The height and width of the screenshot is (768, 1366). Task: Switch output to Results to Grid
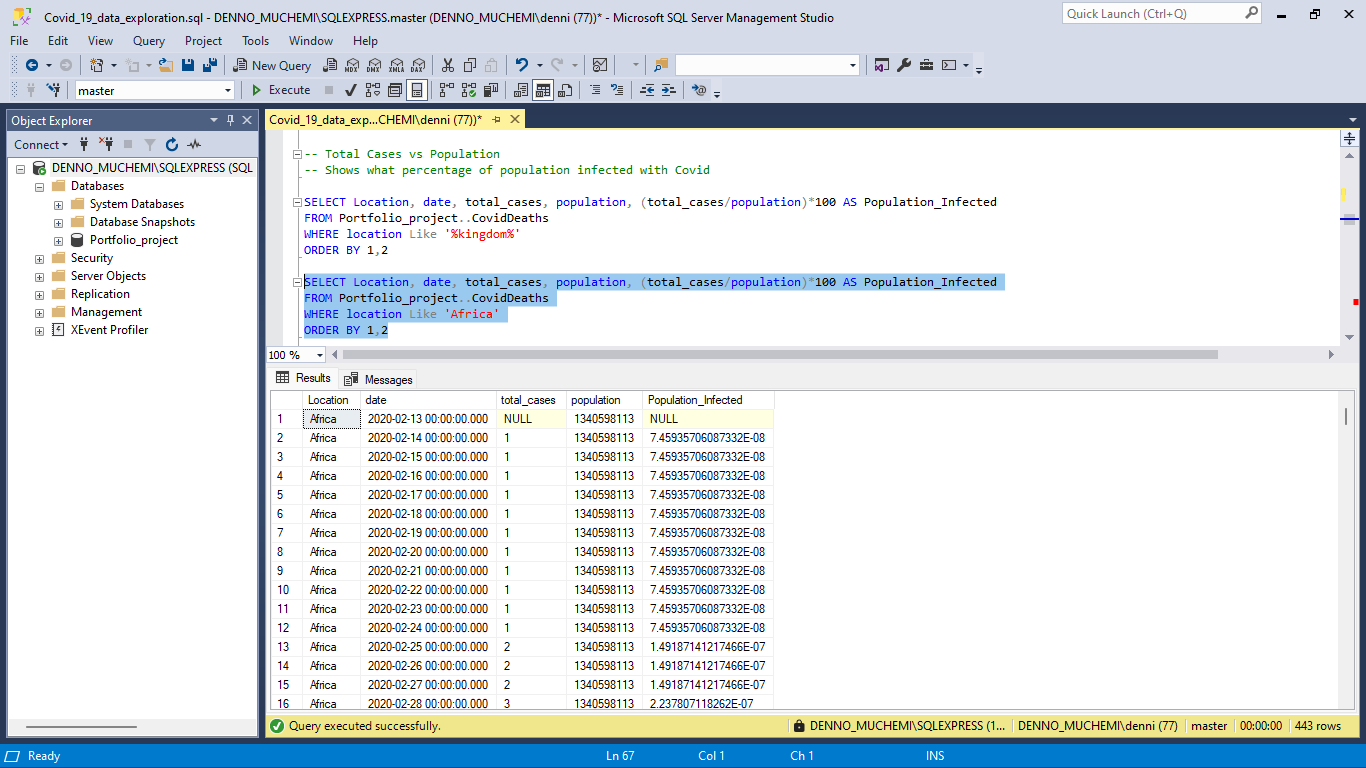pyautogui.click(x=543, y=90)
